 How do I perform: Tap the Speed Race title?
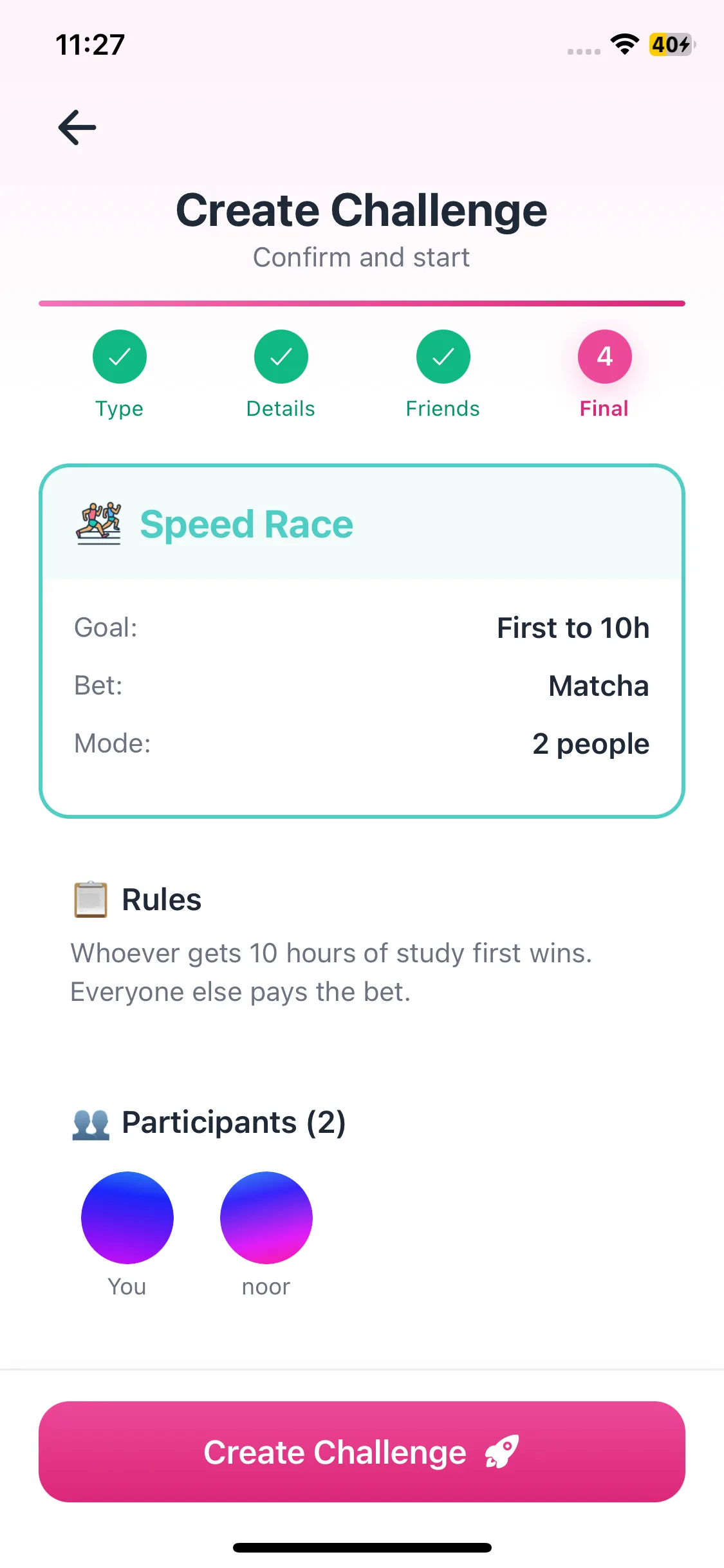coord(246,524)
